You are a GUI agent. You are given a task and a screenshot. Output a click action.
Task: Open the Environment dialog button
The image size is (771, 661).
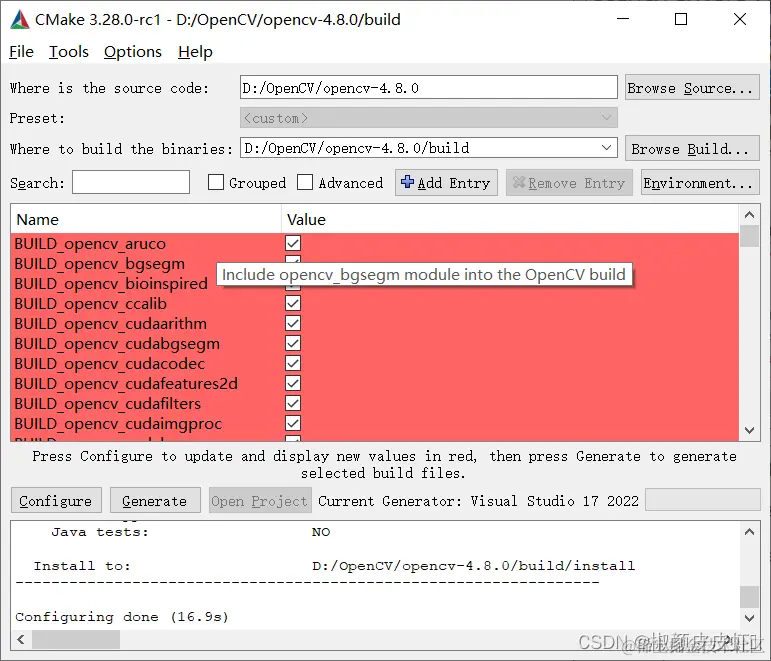tap(700, 183)
